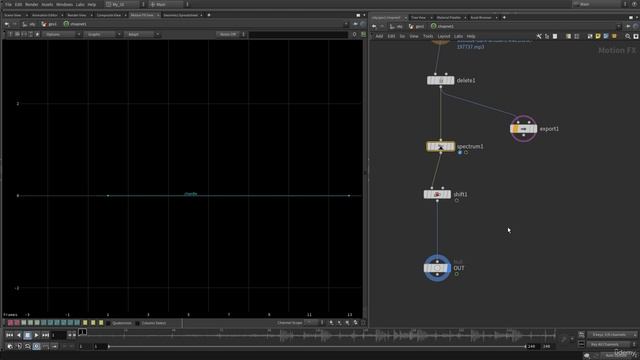640x360 pixels.
Task: Switch to the Composite View tab
Action: coord(109,15)
